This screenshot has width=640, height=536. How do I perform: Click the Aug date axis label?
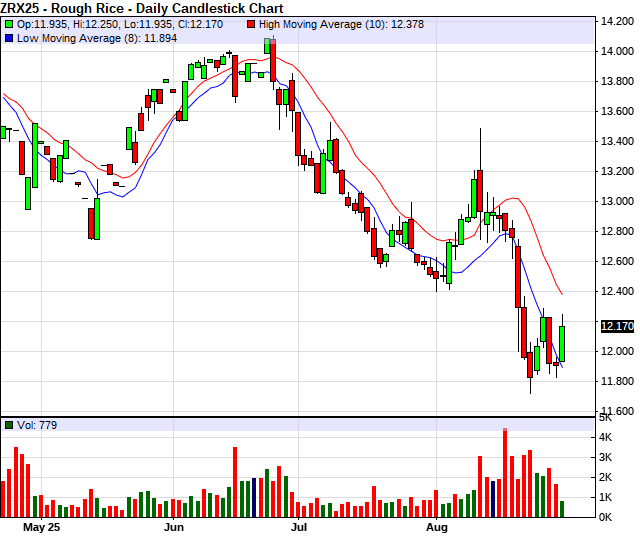(x=436, y=525)
